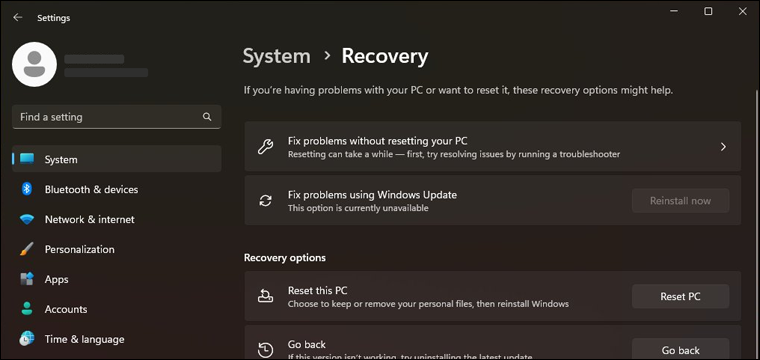The image size is (760, 360).
Task: Click the Go back button
Action: coord(681,349)
